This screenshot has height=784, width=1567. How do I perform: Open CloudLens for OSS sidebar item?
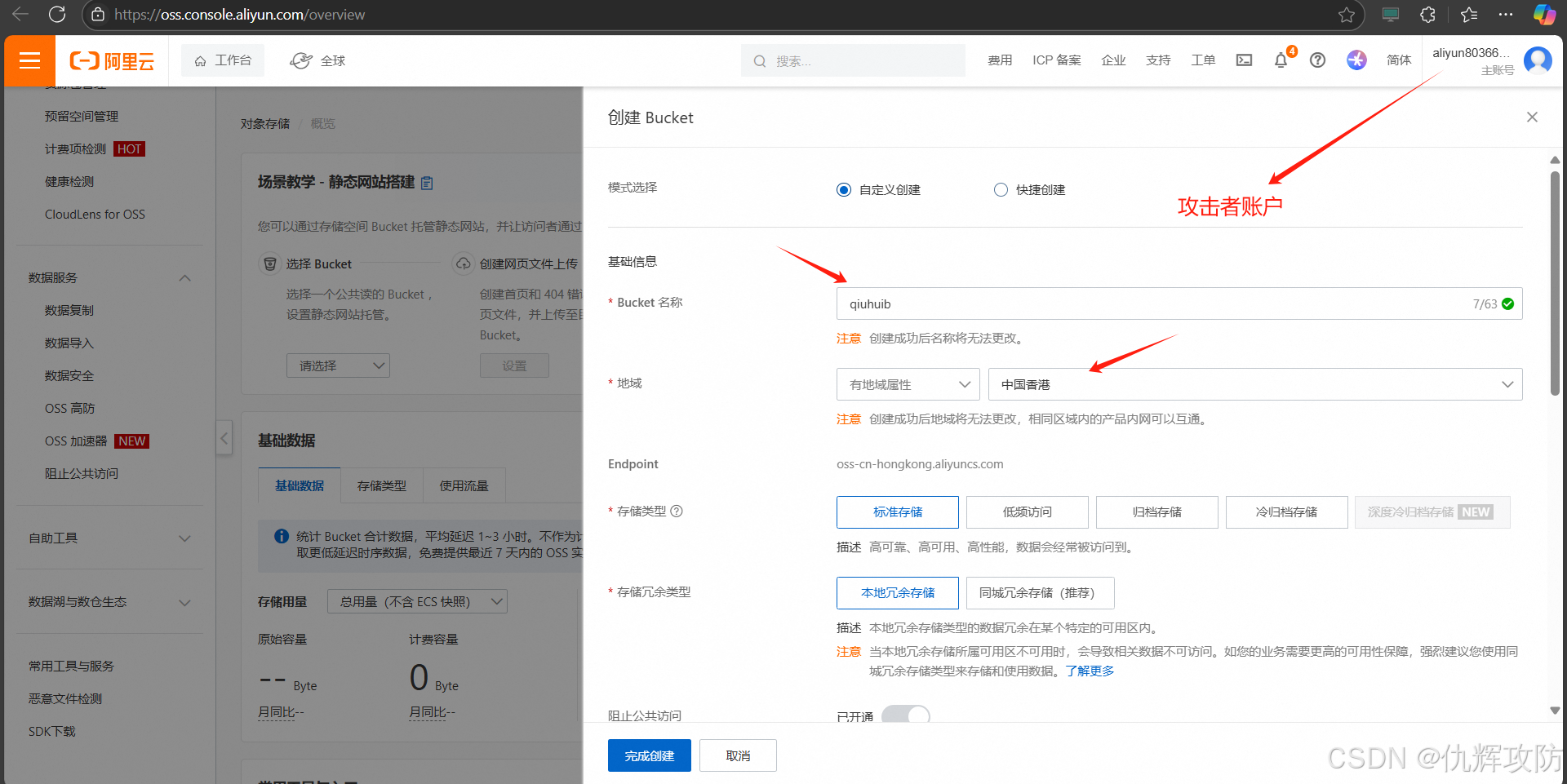pyautogui.click(x=95, y=214)
